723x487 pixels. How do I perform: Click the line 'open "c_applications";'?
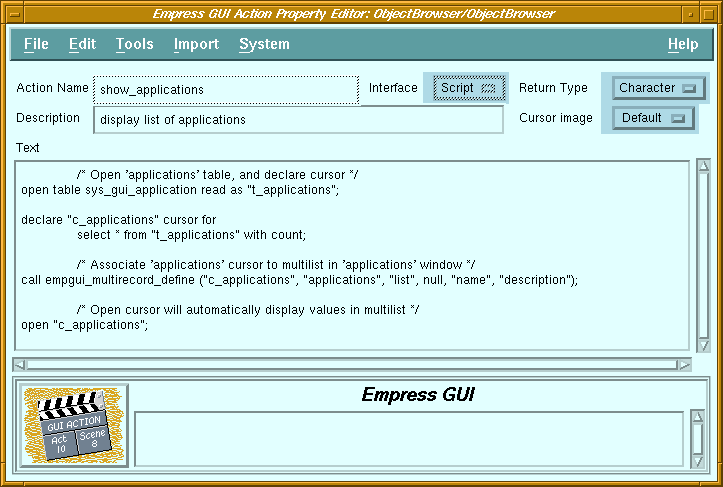point(84,325)
